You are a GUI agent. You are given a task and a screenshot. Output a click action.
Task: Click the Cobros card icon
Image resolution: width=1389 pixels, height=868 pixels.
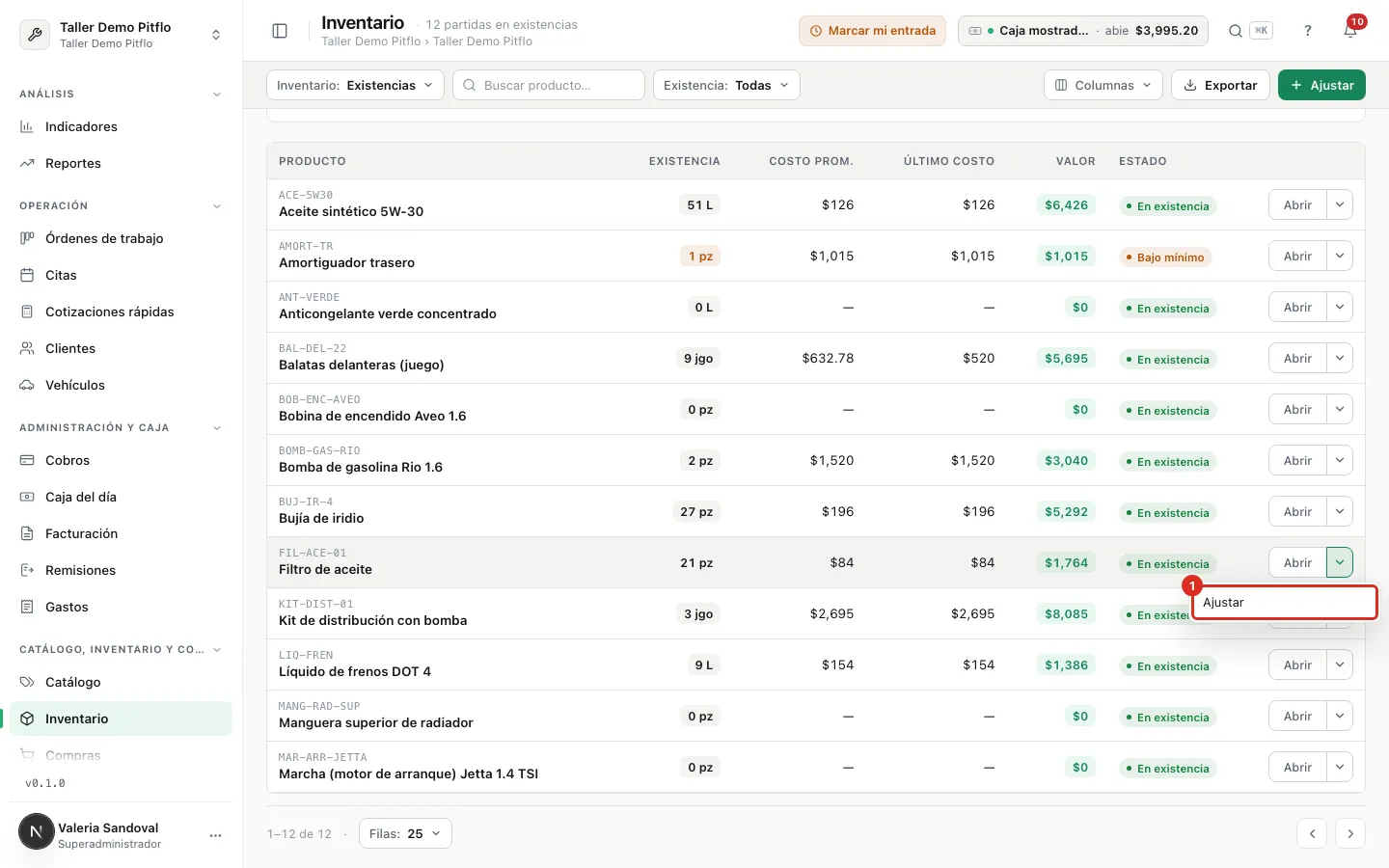click(x=27, y=460)
